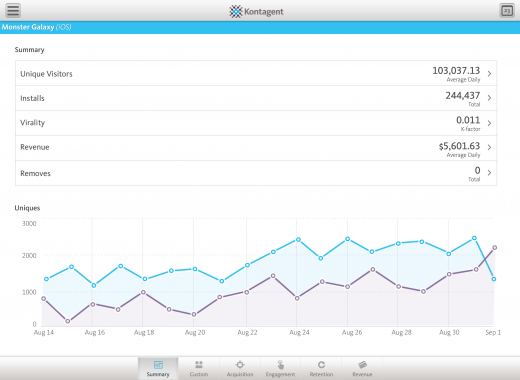Click the Monster Galaxy (iOS) title
This screenshot has height=380, width=520.
36,27
